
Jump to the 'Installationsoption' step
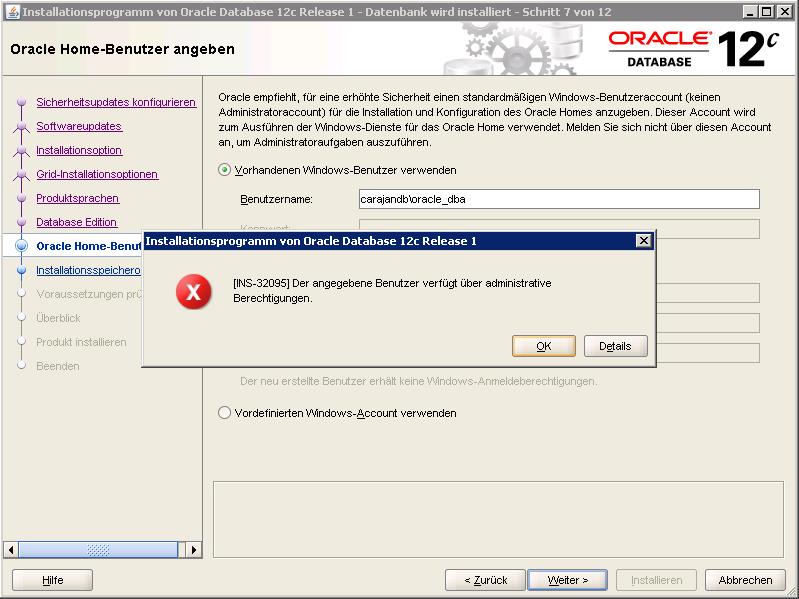point(79,150)
